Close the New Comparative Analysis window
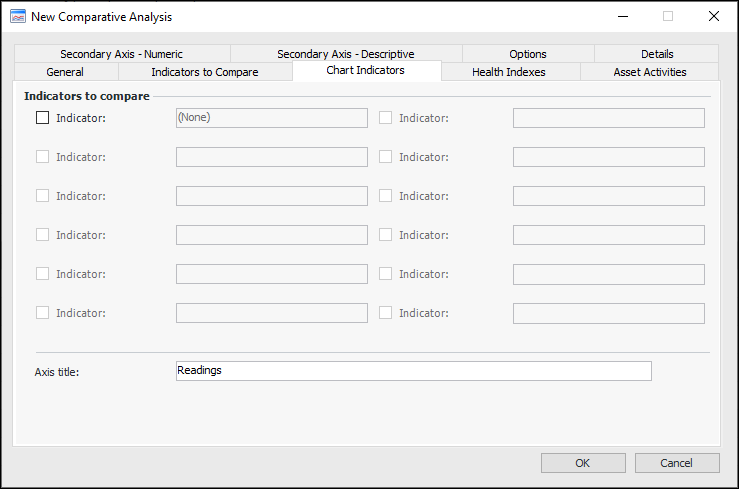The height and width of the screenshot is (489, 739). (713, 16)
